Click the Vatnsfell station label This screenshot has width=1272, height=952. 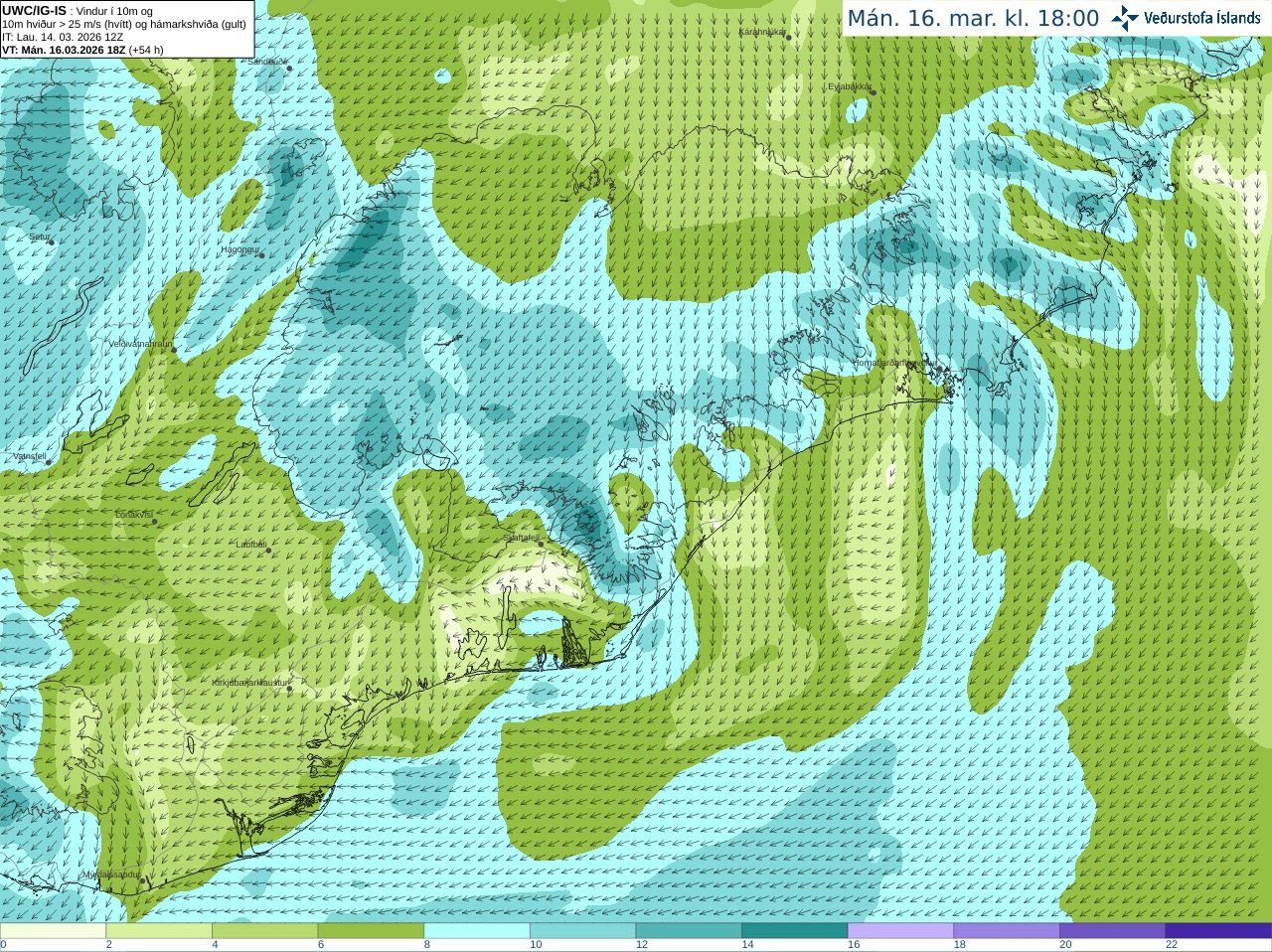[x=30, y=456]
